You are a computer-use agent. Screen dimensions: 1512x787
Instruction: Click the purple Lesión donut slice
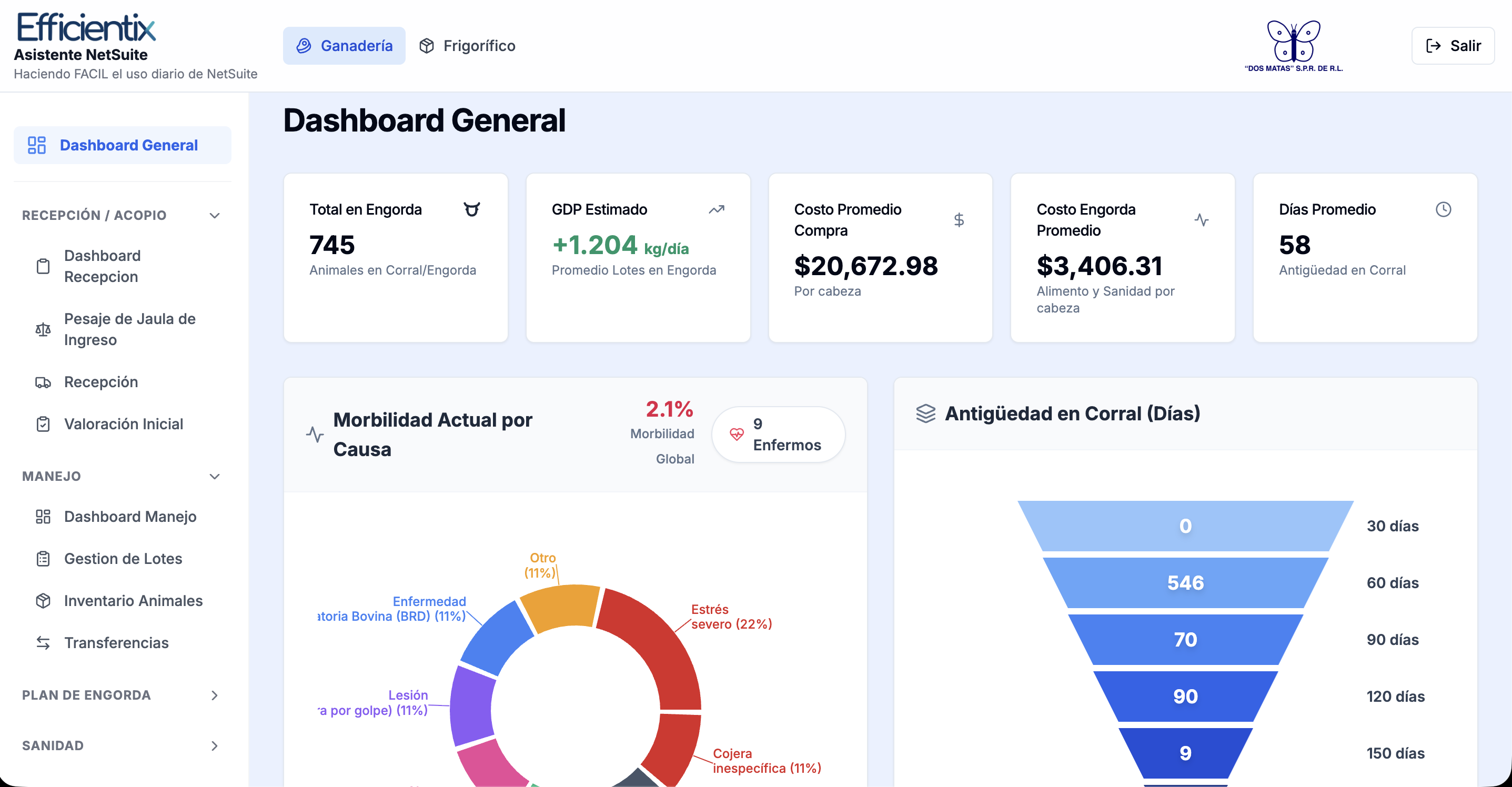coord(472,706)
